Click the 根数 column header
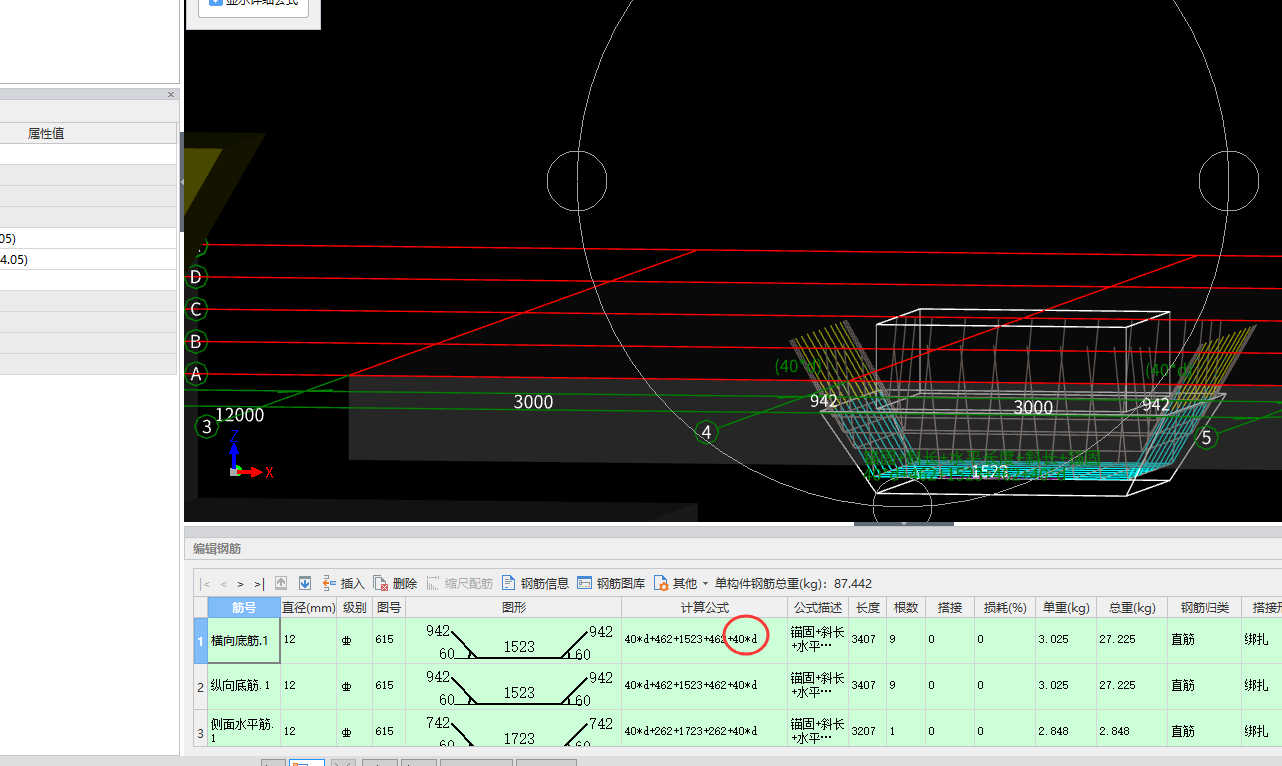The image size is (1282, 766). [906, 607]
